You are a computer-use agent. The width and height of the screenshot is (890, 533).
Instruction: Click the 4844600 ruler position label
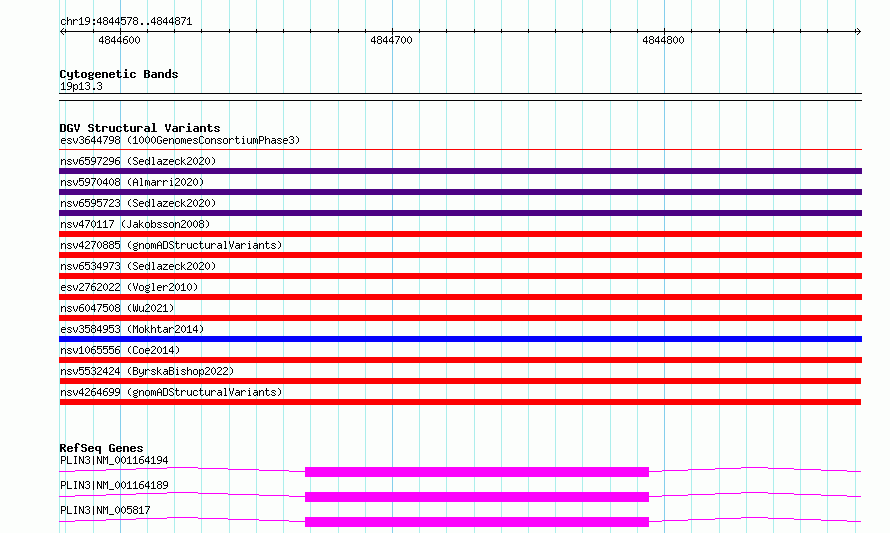[119, 40]
